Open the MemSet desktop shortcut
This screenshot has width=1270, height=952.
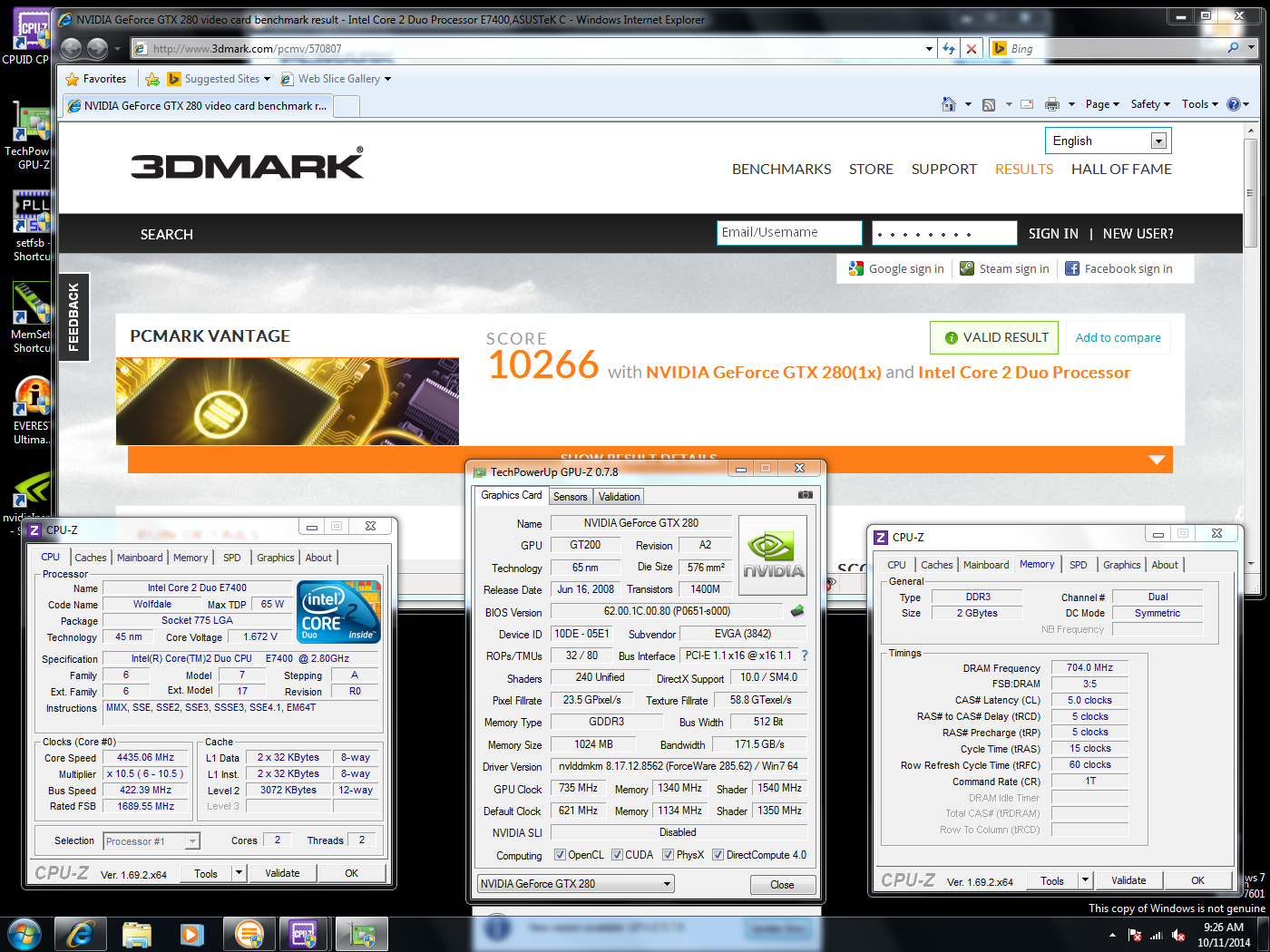(x=30, y=317)
